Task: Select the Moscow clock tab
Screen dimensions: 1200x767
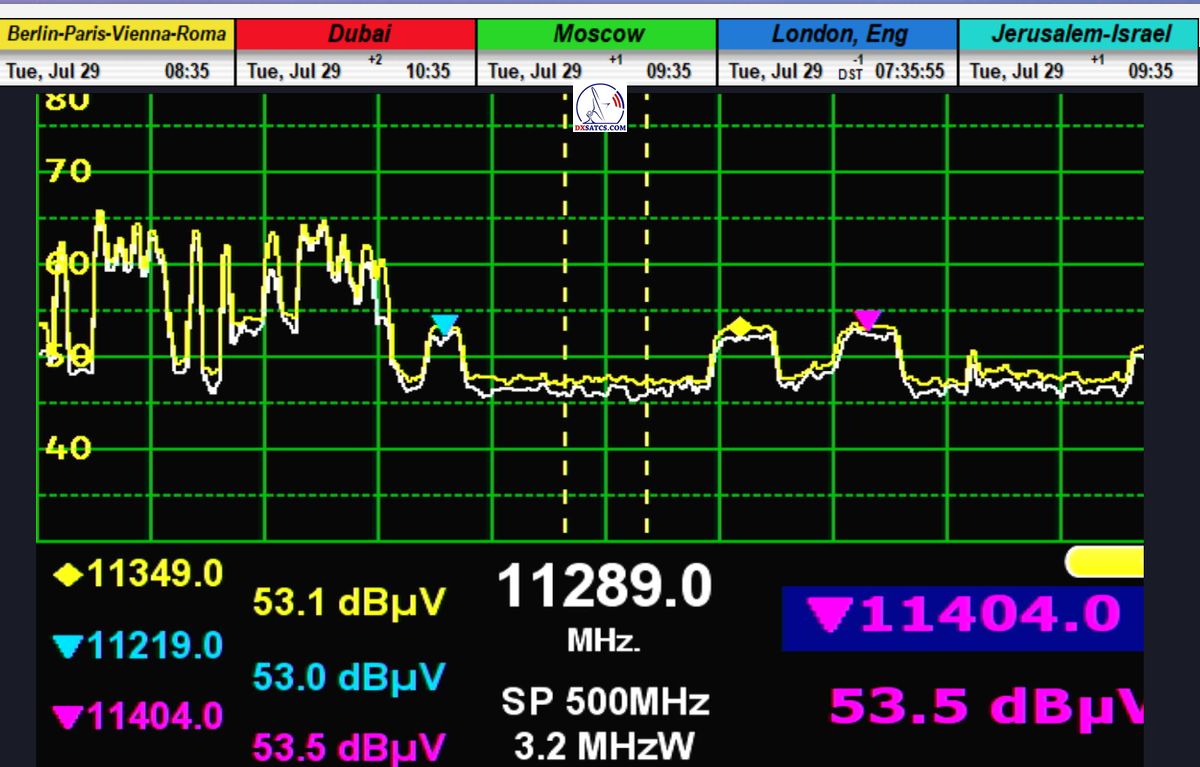Action: [x=597, y=35]
